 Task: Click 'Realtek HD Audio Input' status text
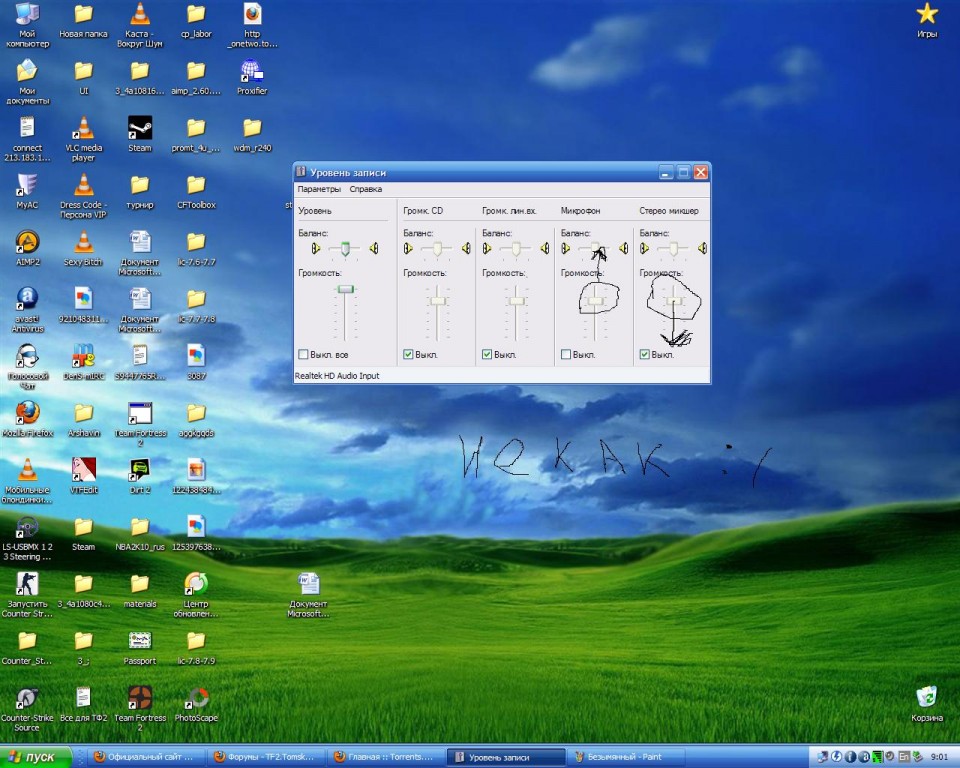click(337, 375)
